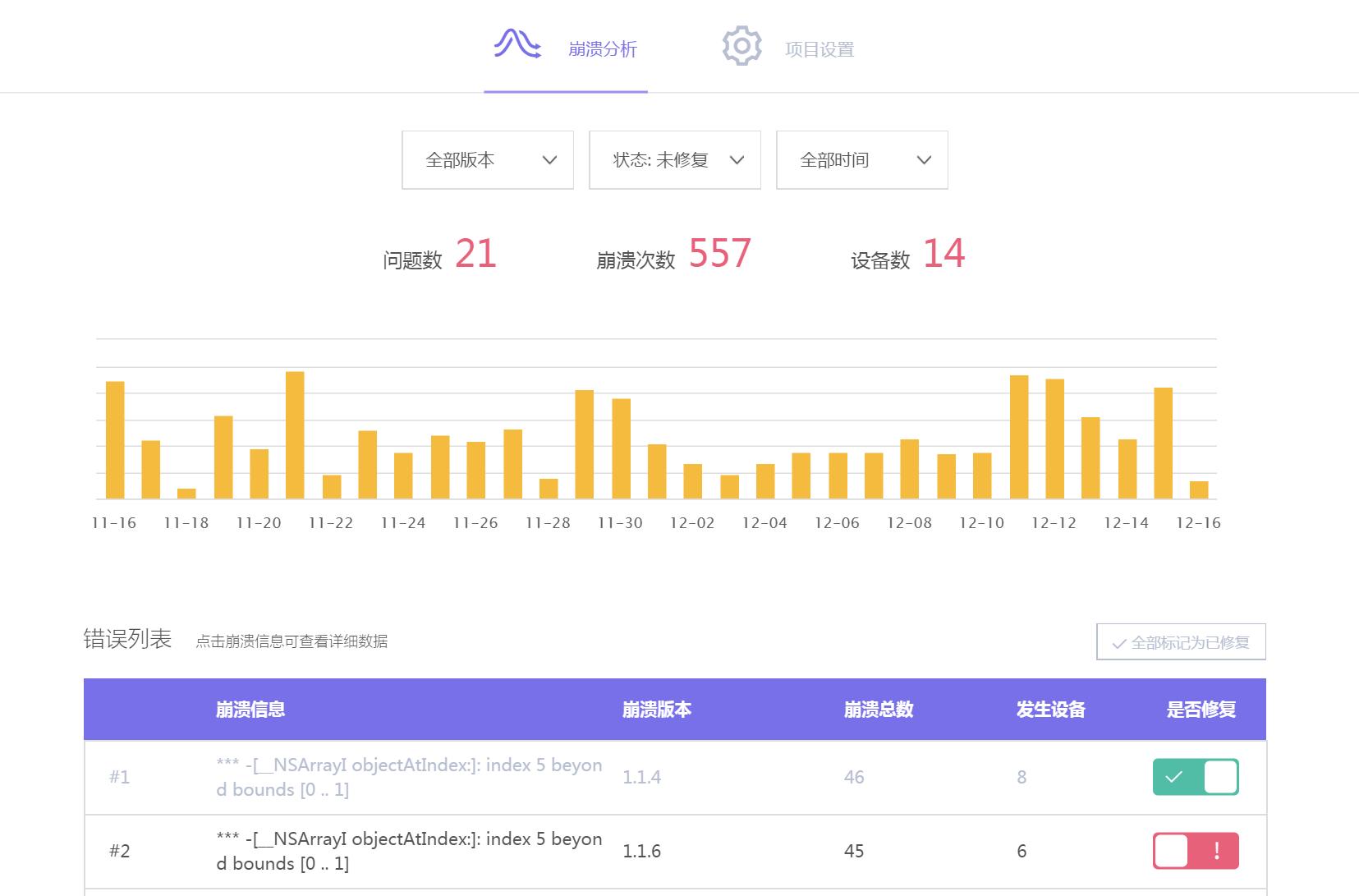Open the 状态: 未修复 status dropdown
This screenshot has height=896, width=1359.
tap(674, 160)
